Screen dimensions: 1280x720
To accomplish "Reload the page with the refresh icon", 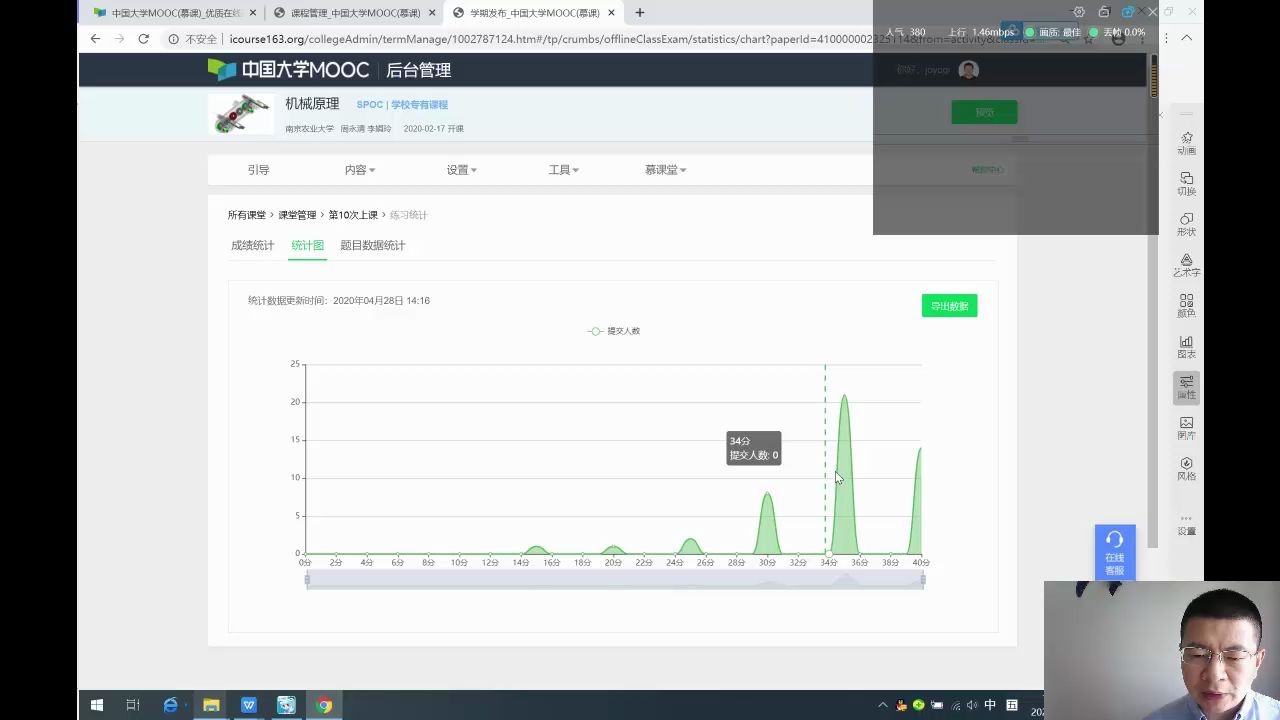I will point(143,38).
